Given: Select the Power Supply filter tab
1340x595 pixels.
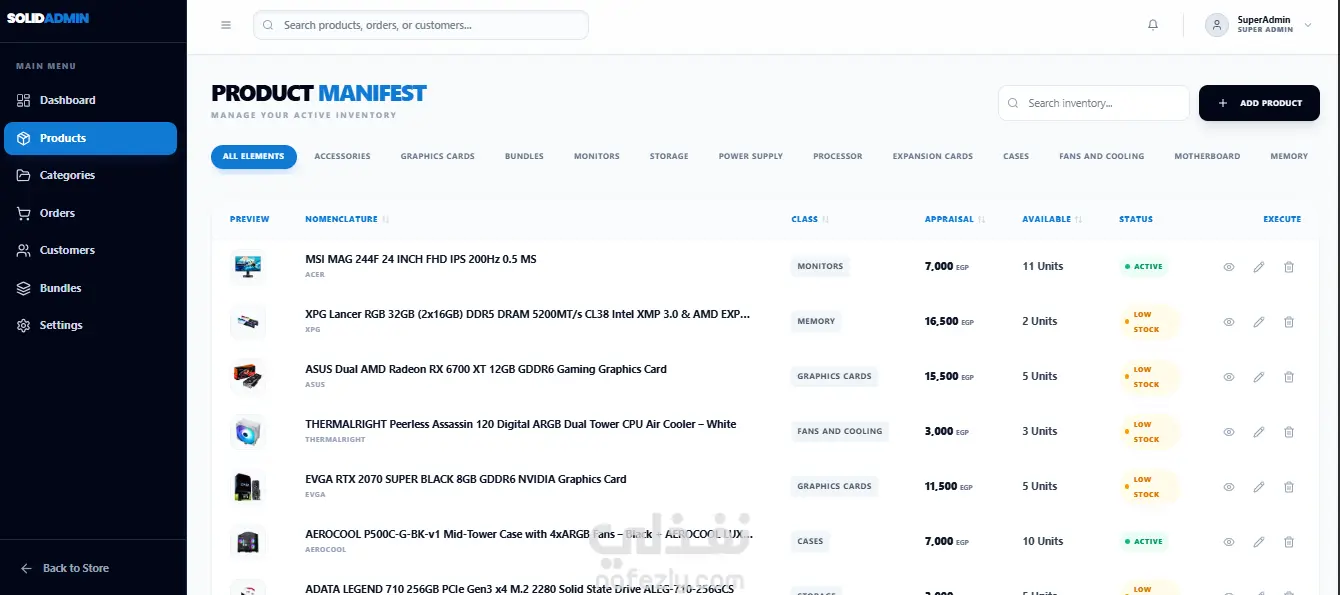Looking at the screenshot, I should (x=750, y=156).
